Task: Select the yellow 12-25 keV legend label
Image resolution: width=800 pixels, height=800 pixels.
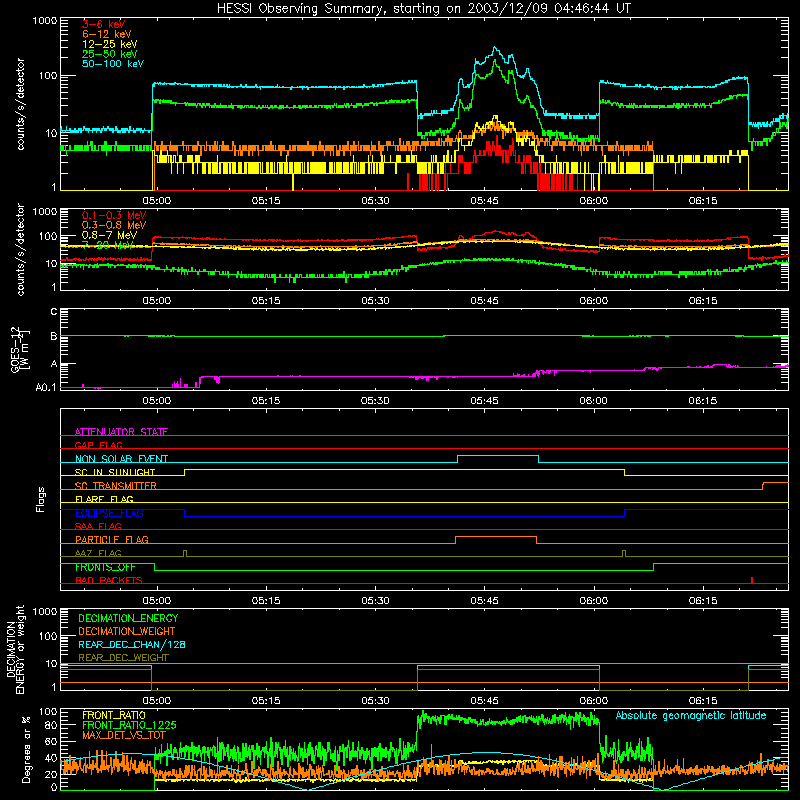Action: [109, 44]
